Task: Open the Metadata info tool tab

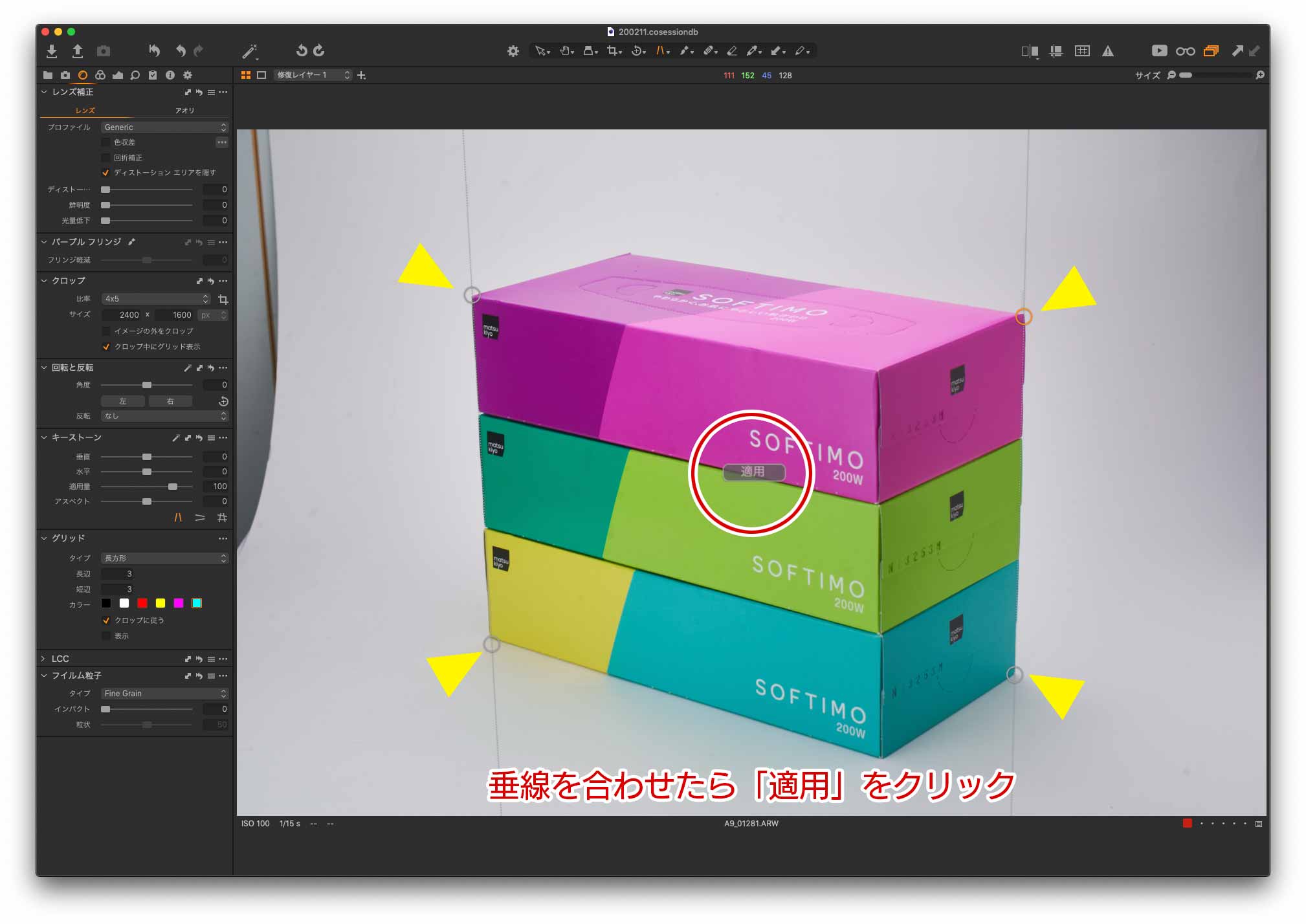Action: tap(170, 75)
